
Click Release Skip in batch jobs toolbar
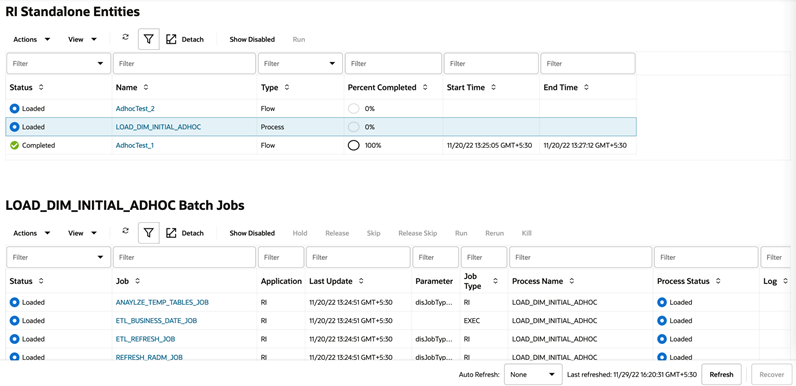pyautogui.click(x=417, y=233)
